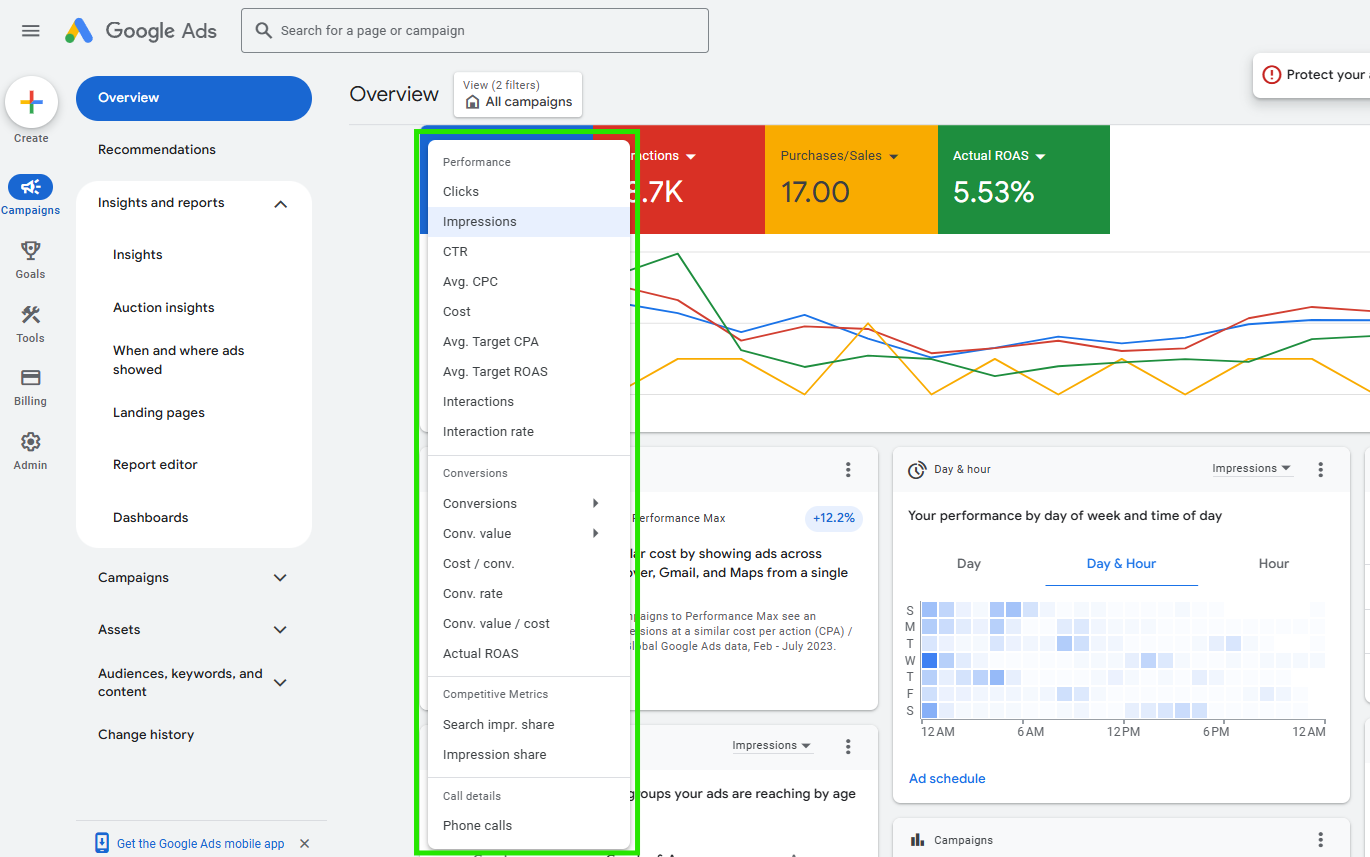1370x857 pixels.
Task: Open Day & hour Impressions dropdown
Action: pos(1251,469)
